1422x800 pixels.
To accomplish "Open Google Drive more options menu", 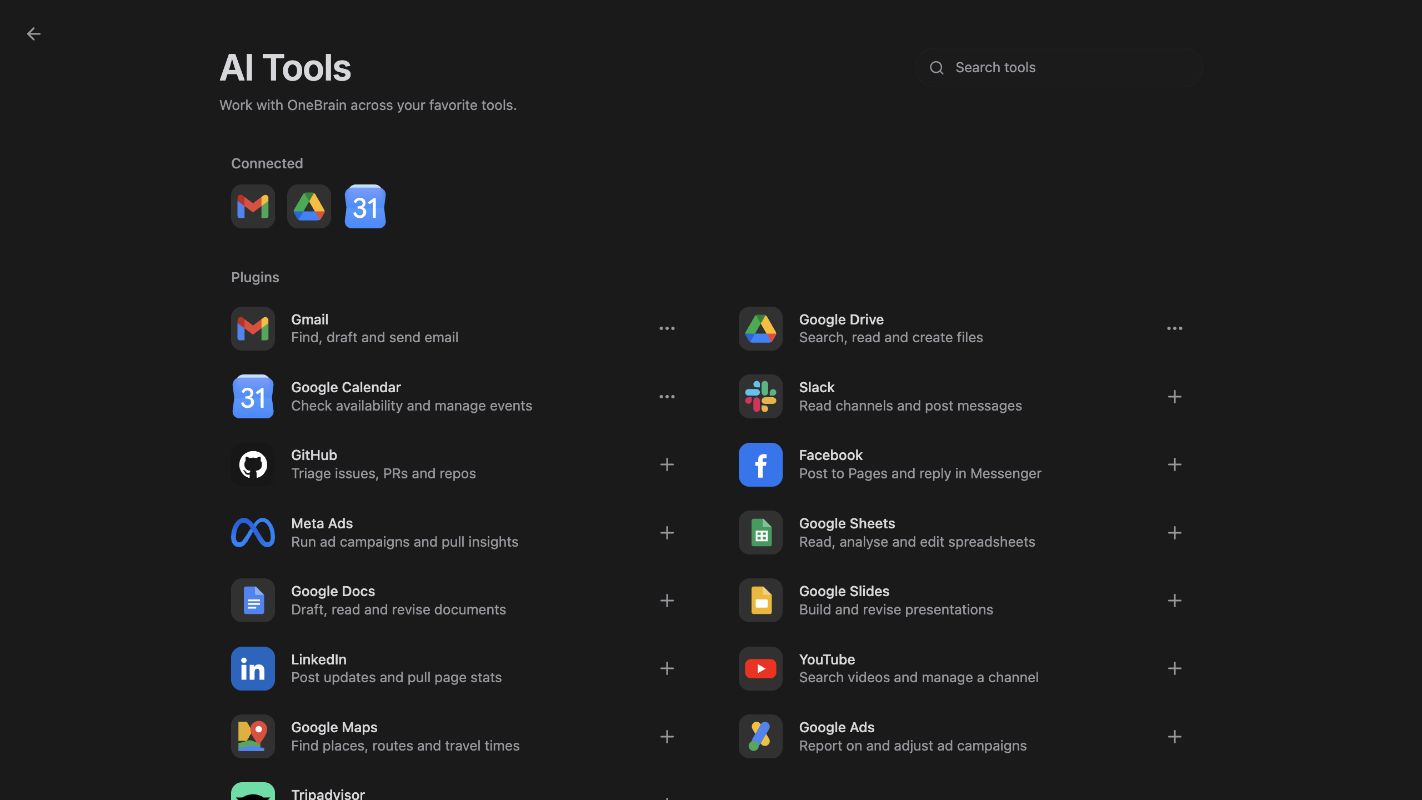I will click(1175, 328).
